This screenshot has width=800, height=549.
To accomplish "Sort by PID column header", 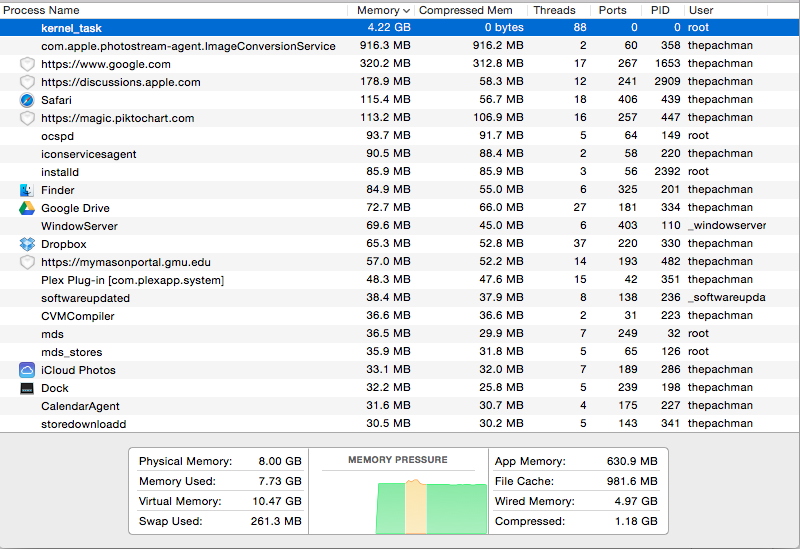I will point(660,10).
